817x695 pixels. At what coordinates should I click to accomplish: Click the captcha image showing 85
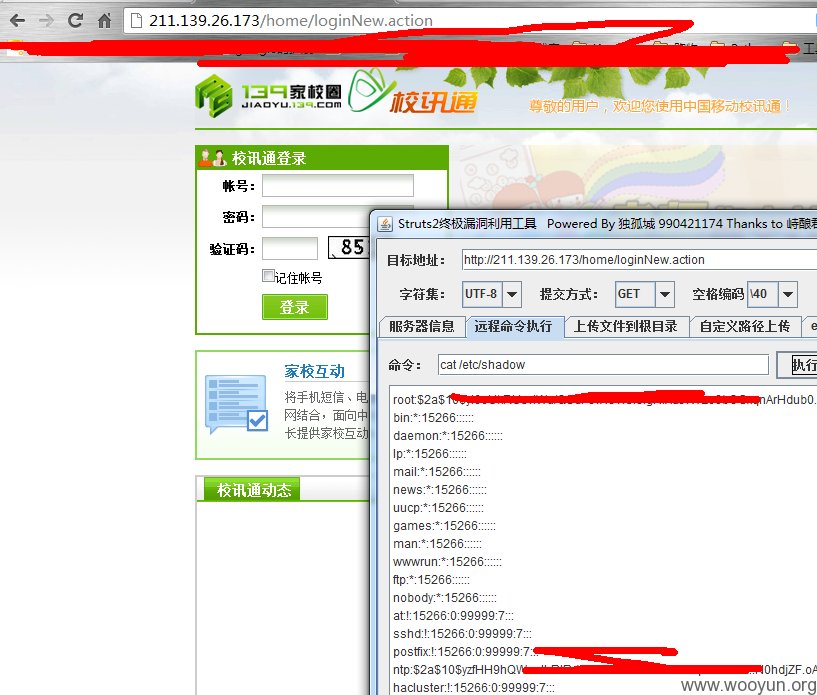point(349,247)
